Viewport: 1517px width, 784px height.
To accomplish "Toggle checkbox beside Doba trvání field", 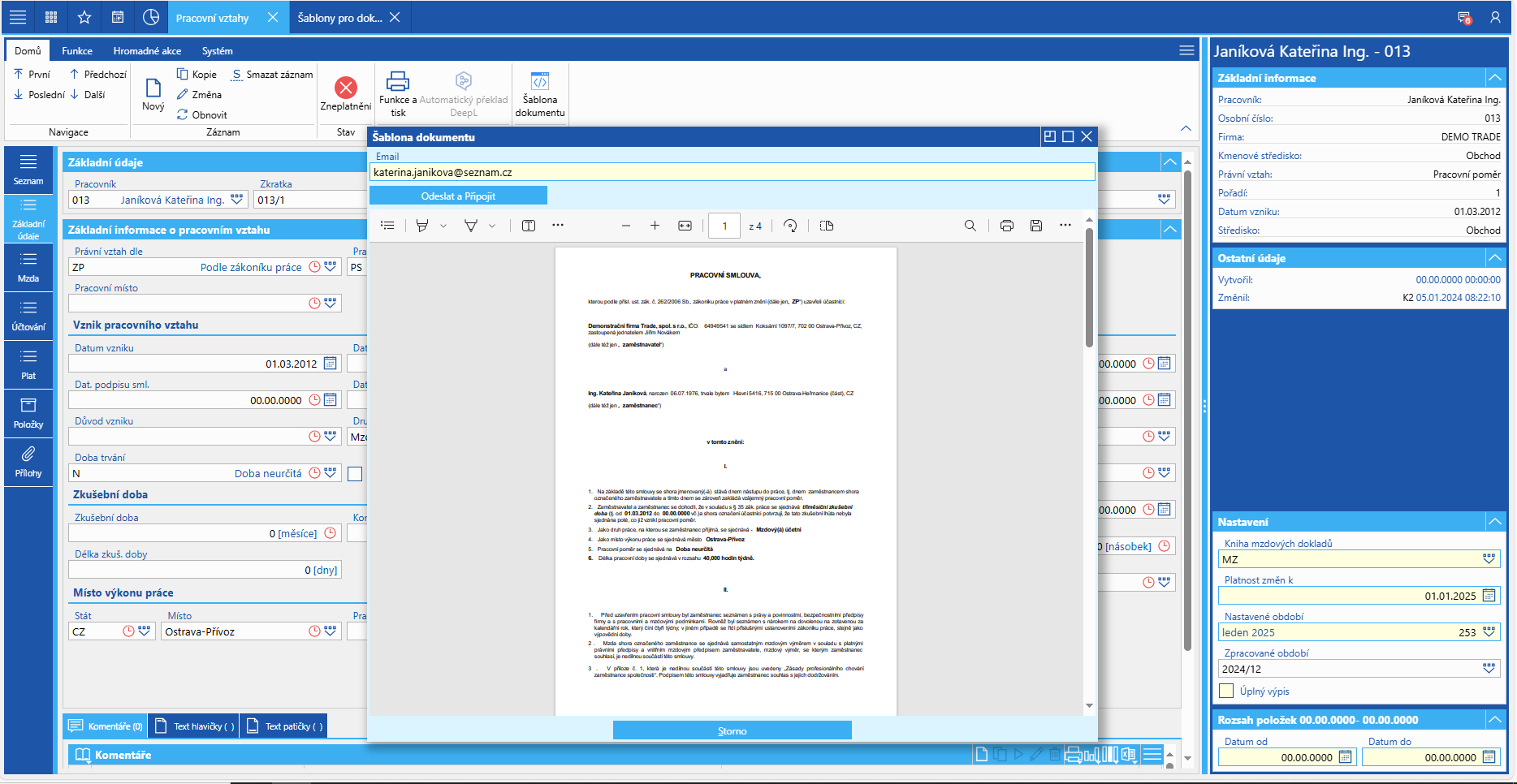I will (x=355, y=474).
